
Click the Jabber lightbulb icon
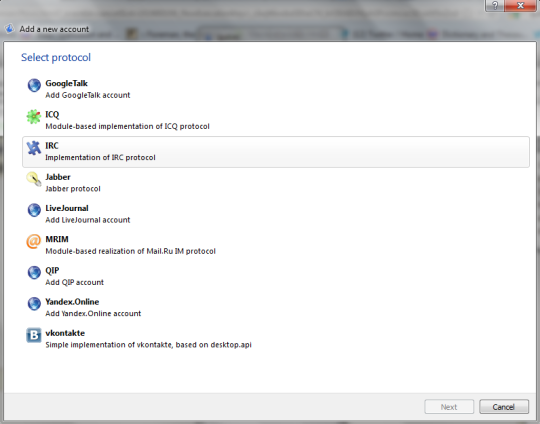pos(34,179)
